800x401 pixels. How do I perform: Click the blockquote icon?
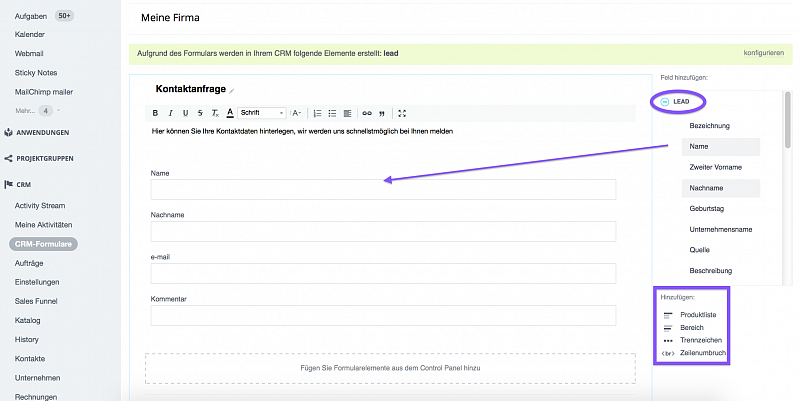[x=382, y=113]
